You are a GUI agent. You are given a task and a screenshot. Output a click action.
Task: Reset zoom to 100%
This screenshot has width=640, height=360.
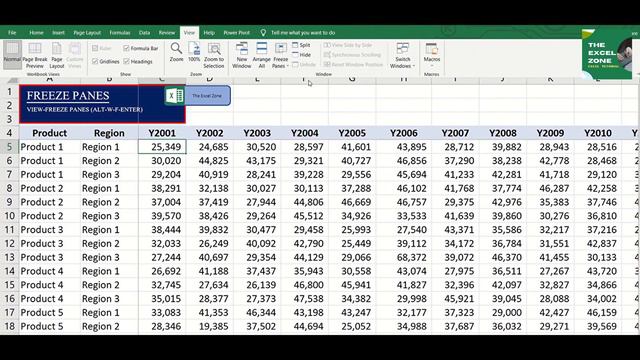(x=194, y=52)
